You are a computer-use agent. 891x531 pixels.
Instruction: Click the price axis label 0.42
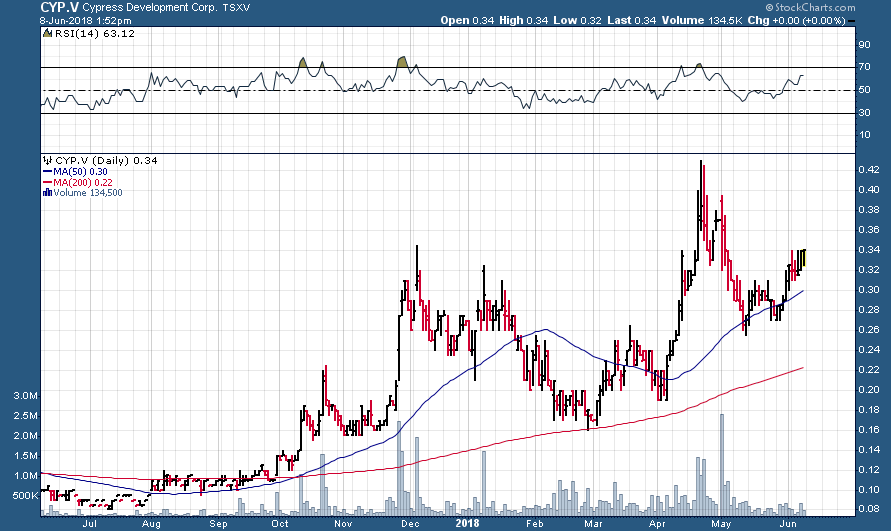[869, 169]
